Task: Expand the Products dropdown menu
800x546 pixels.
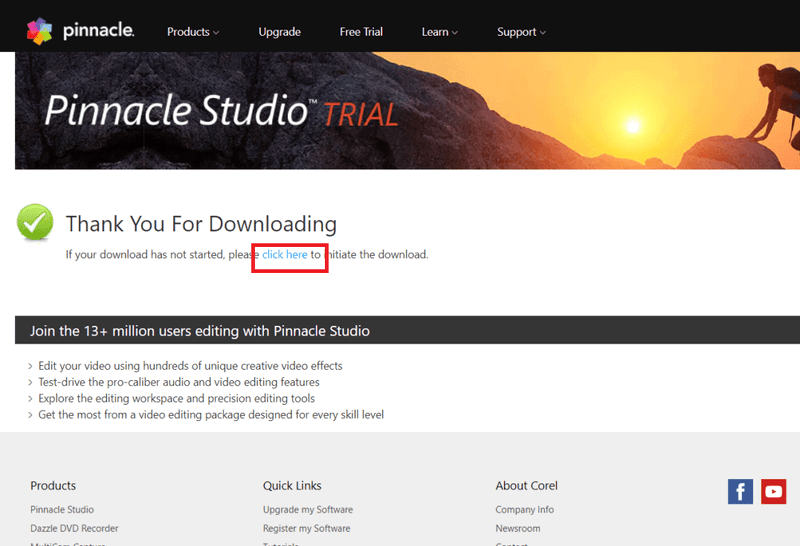Action: (193, 32)
